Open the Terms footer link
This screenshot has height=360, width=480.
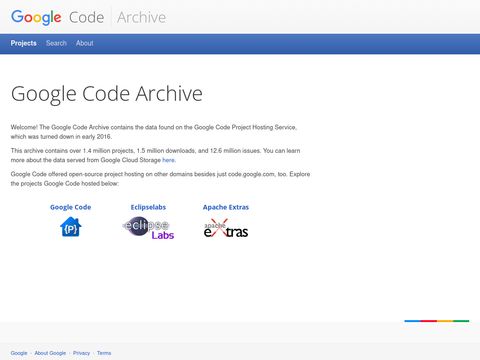[x=104, y=353]
